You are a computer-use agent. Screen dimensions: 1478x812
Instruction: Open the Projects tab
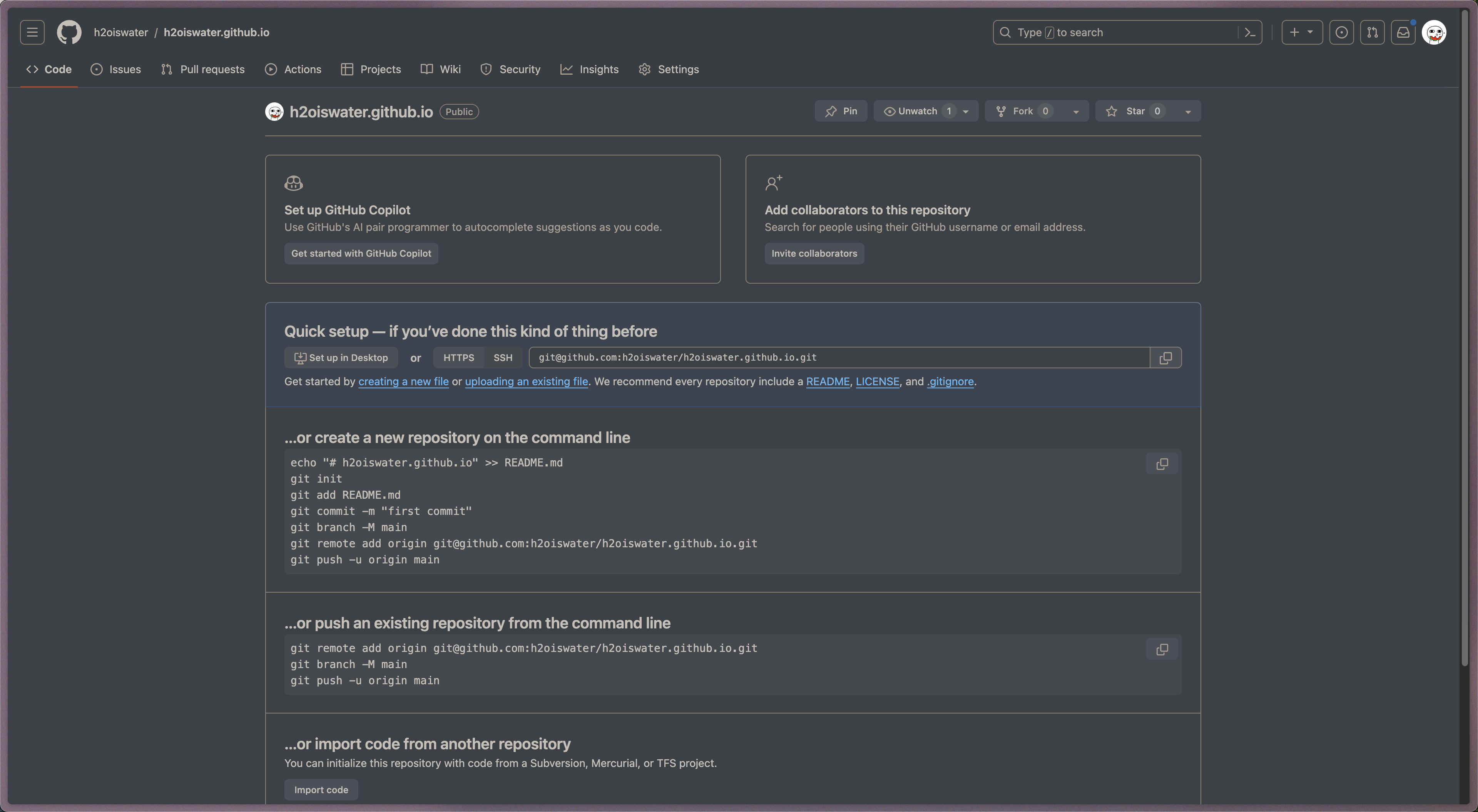coord(371,69)
